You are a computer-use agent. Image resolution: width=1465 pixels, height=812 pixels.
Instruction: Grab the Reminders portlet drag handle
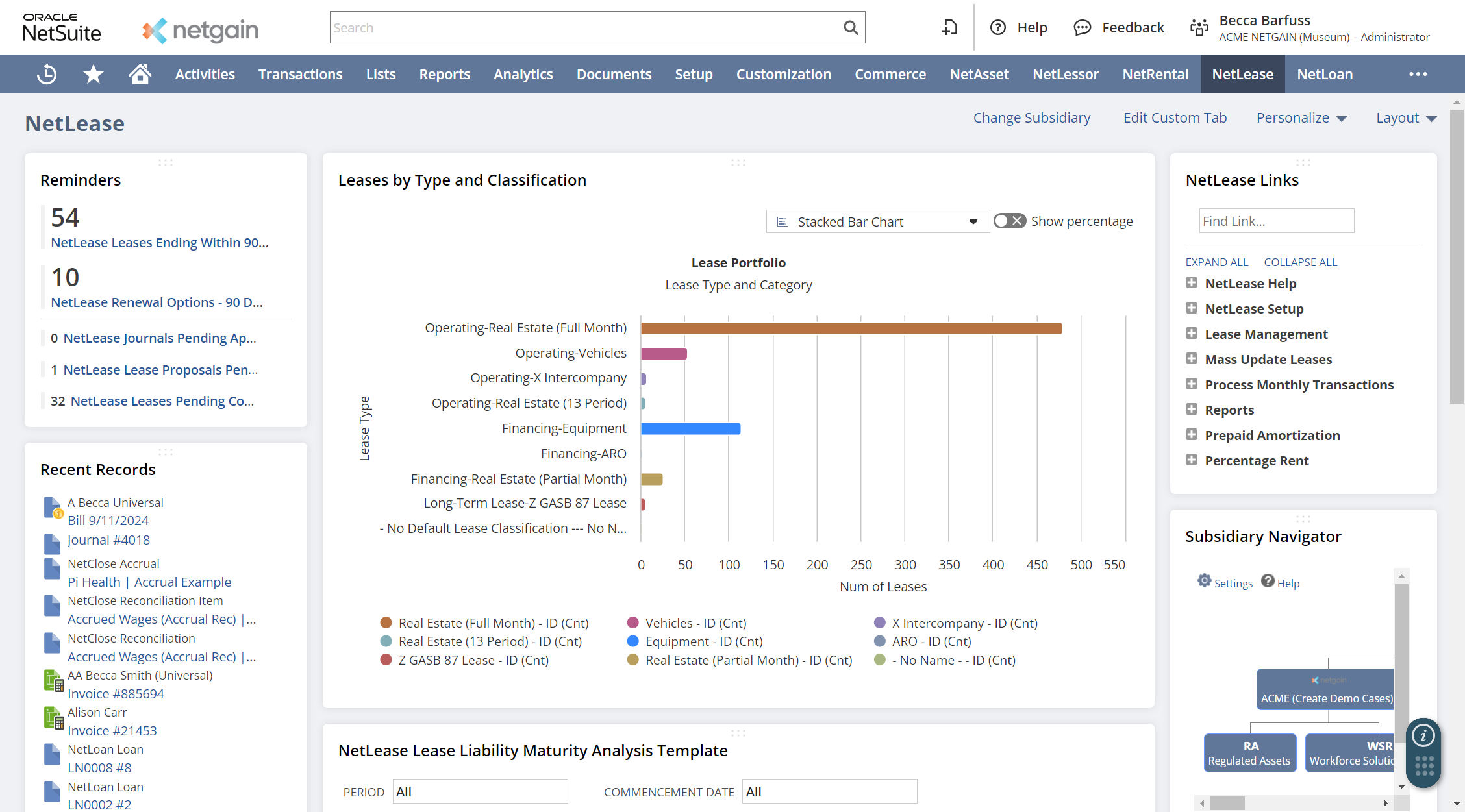click(166, 162)
